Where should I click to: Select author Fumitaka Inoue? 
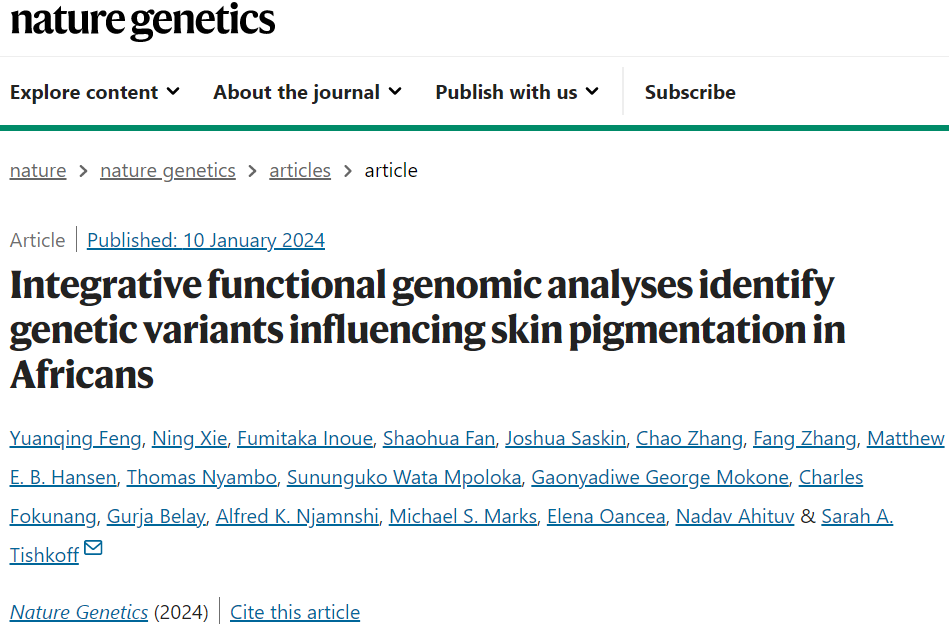[305, 438]
